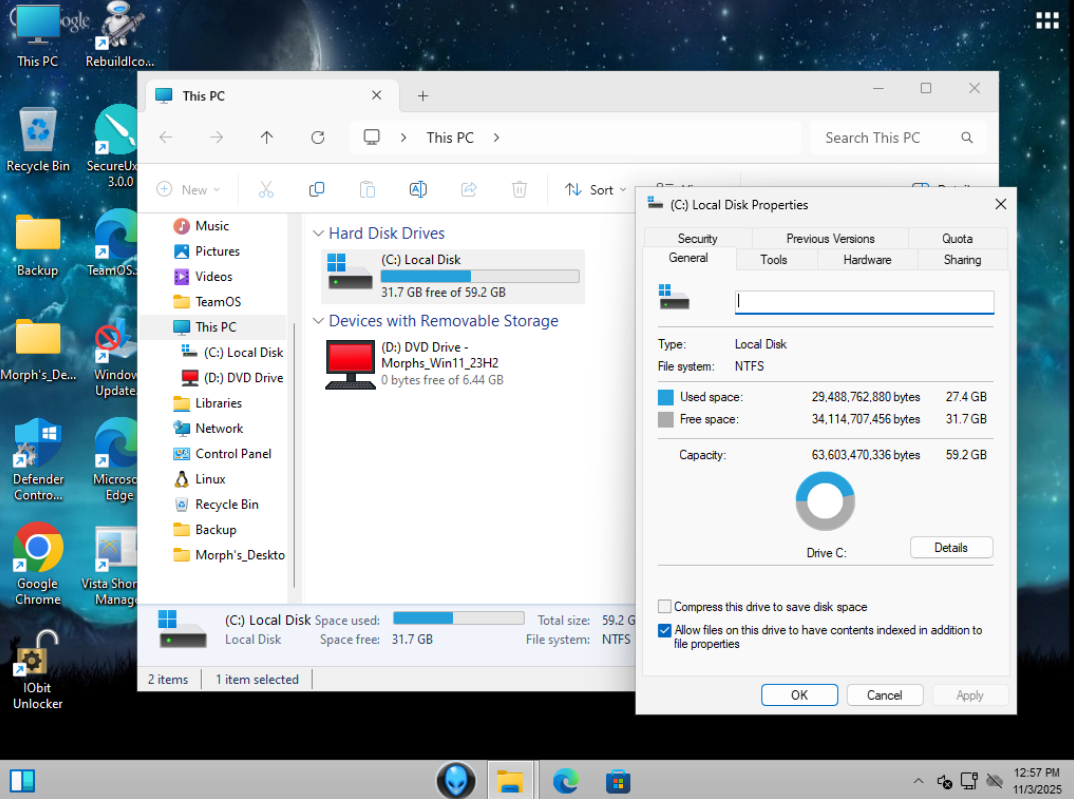The width and height of the screenshot is (1074, 799).
Task: Click the Rename icon in toolbar
Action: (x=418, y=189)
